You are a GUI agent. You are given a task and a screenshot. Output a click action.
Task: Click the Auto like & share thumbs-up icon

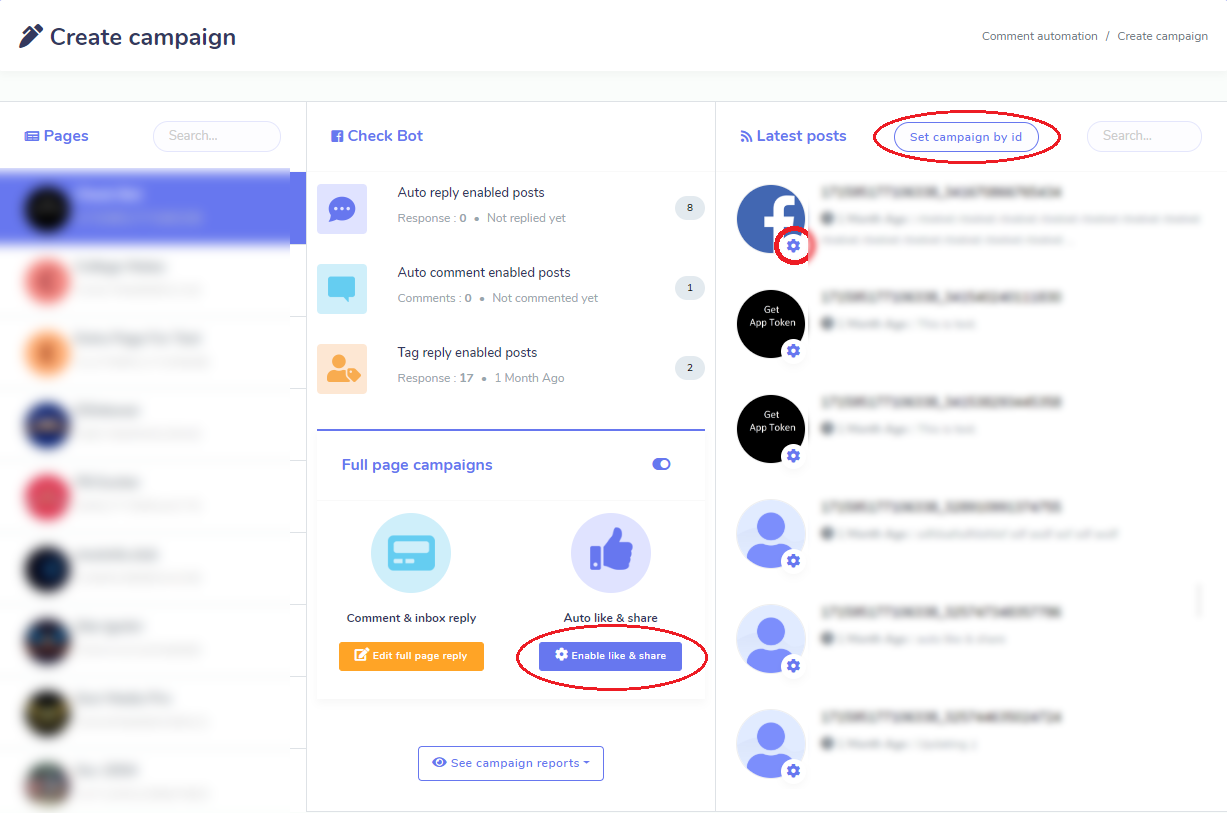(x=611, y=552)
